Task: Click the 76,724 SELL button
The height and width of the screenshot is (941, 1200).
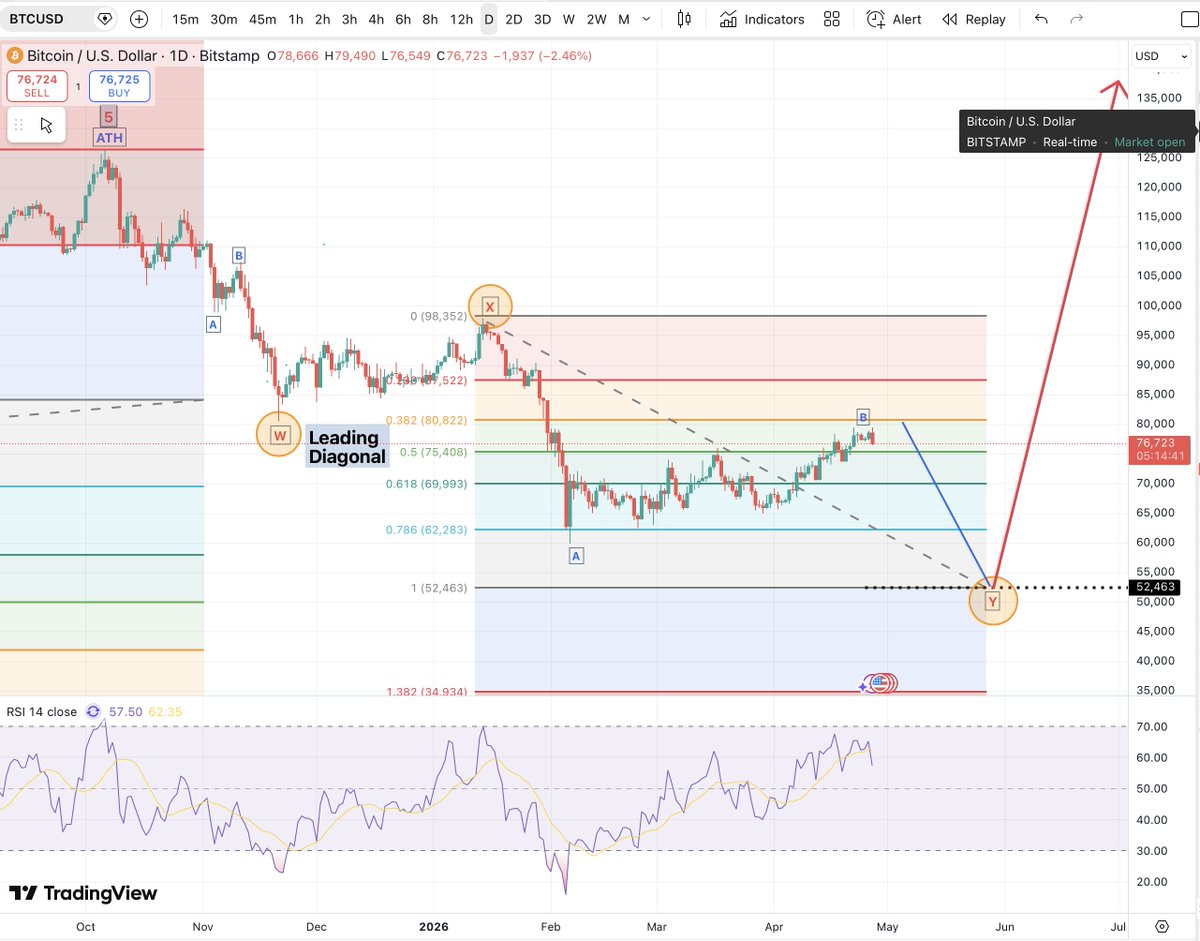Action: pos(37,86)
